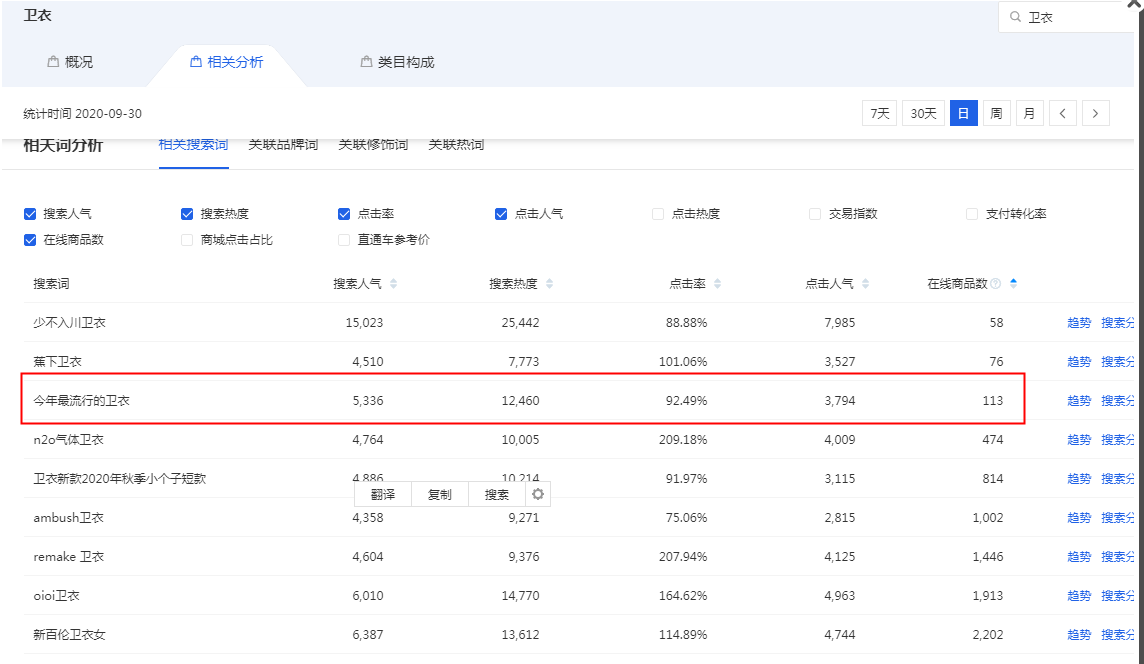Select the 相关搜索词 sub-tab

193,145
